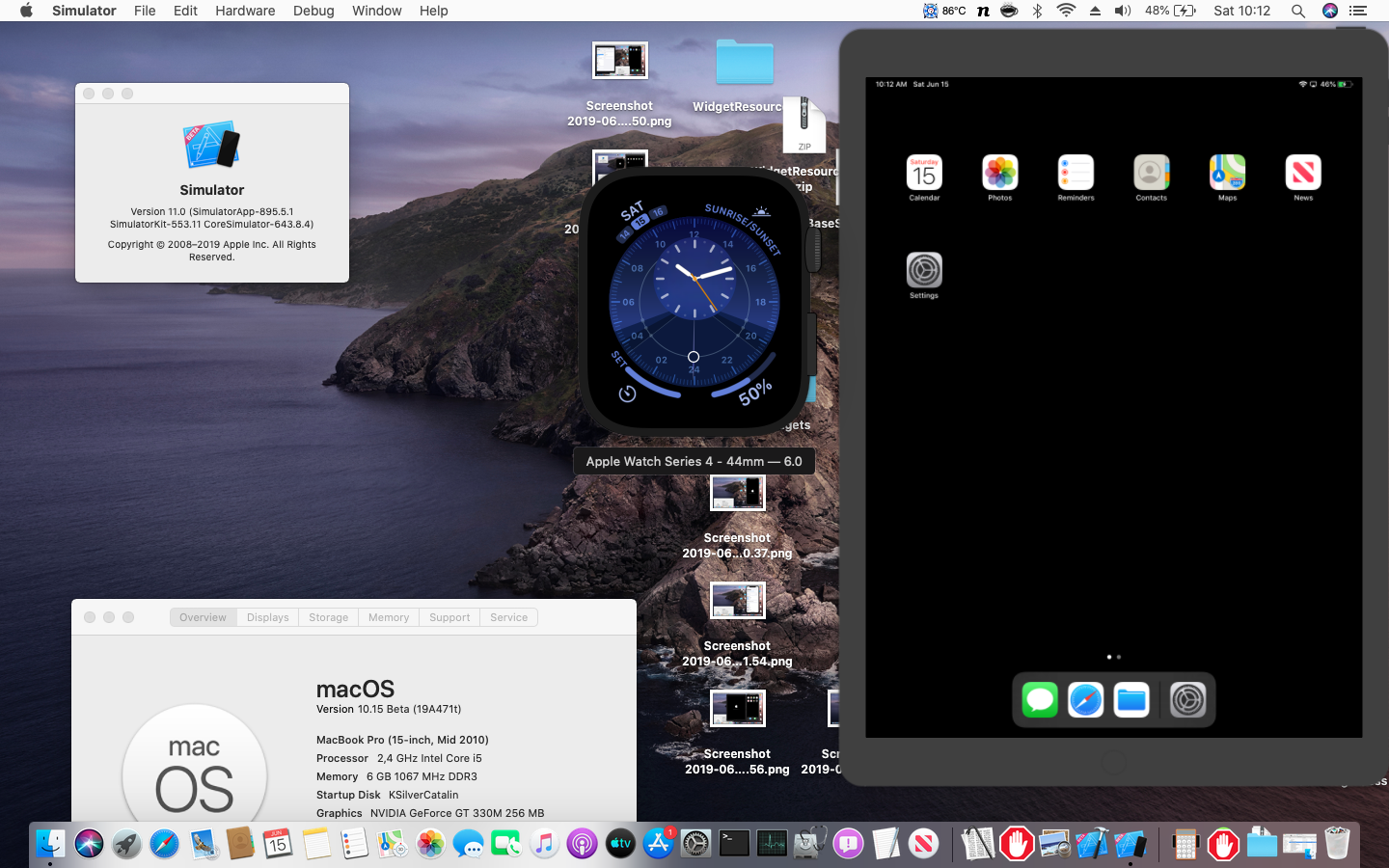Image resolution: width=1389 pixels, height=868 pixels.
Task: Open App Store from the Dock
Action: [658, 844]
